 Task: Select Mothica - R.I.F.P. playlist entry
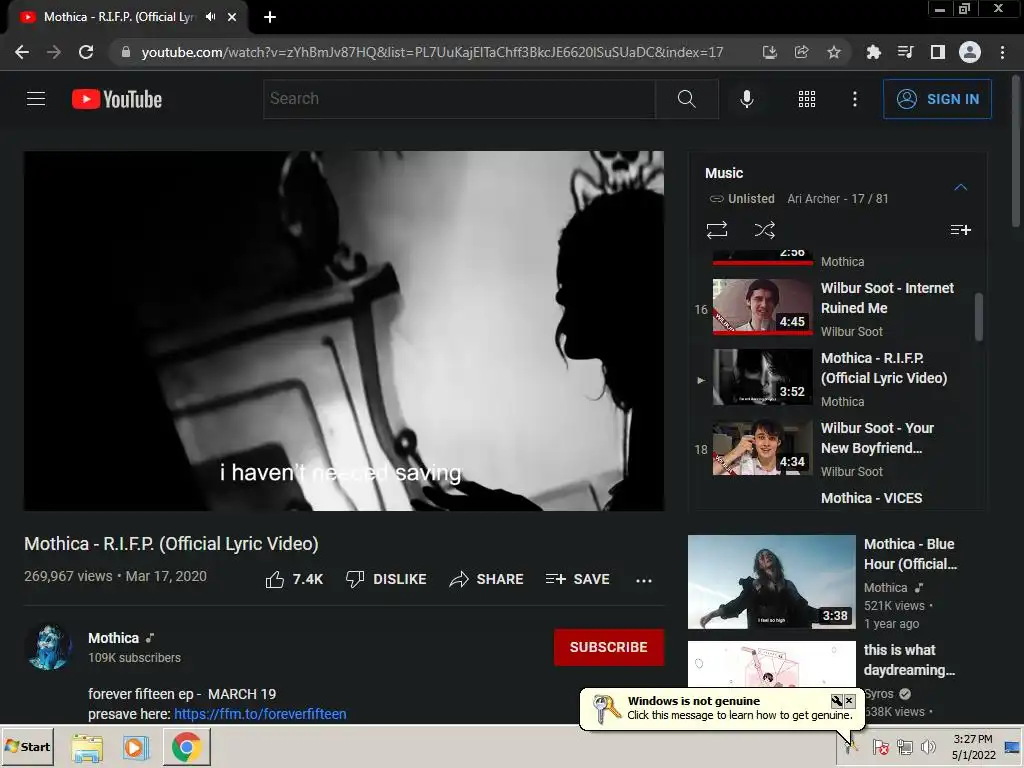(833, 379)
